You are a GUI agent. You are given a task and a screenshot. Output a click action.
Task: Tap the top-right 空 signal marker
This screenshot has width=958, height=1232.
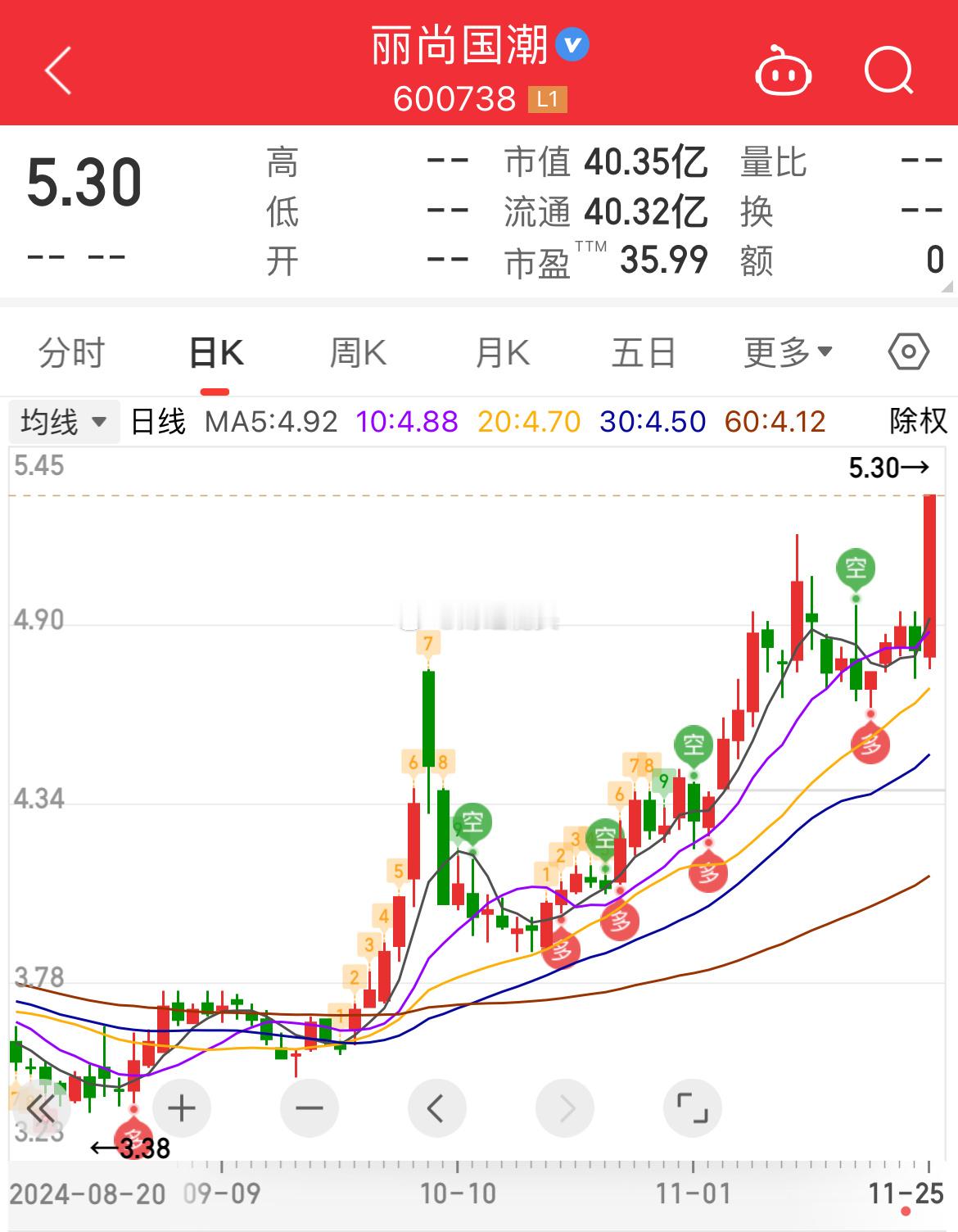[x=856, y=568]
